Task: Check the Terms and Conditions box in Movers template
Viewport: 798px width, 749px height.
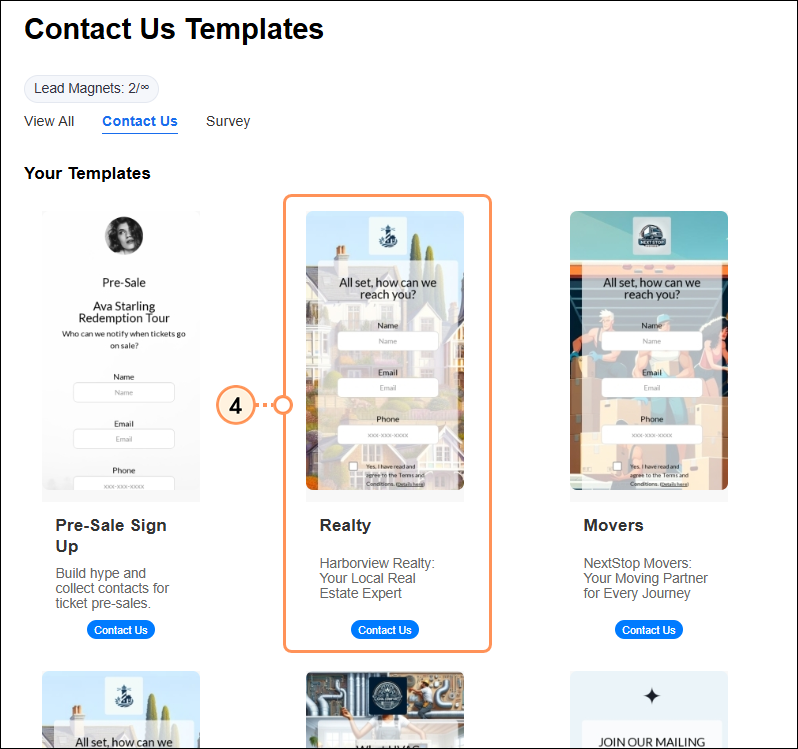Action: [x=617, y=466]
